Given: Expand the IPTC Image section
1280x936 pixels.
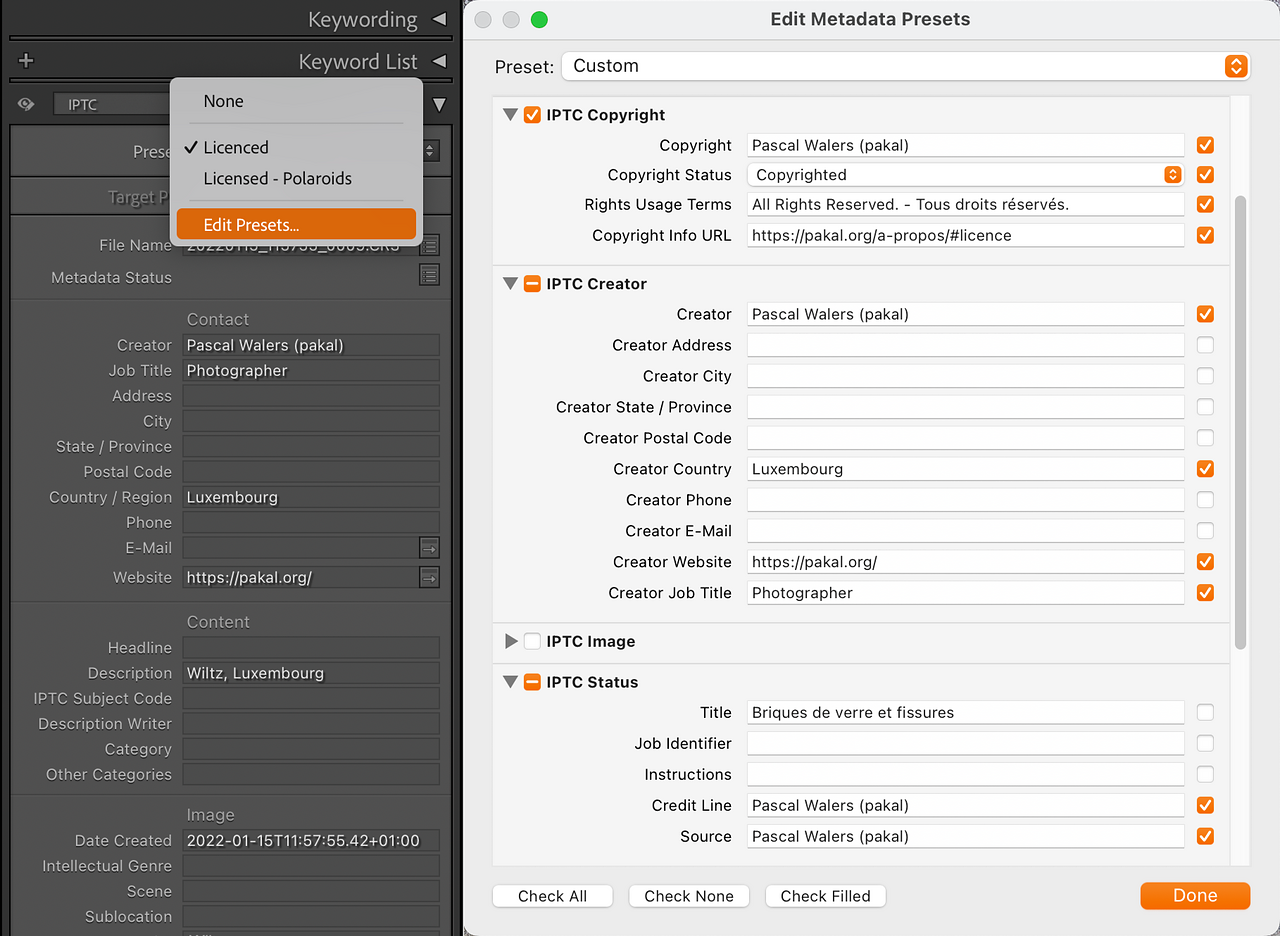Looking at the screenshot, I should point(511,642).
